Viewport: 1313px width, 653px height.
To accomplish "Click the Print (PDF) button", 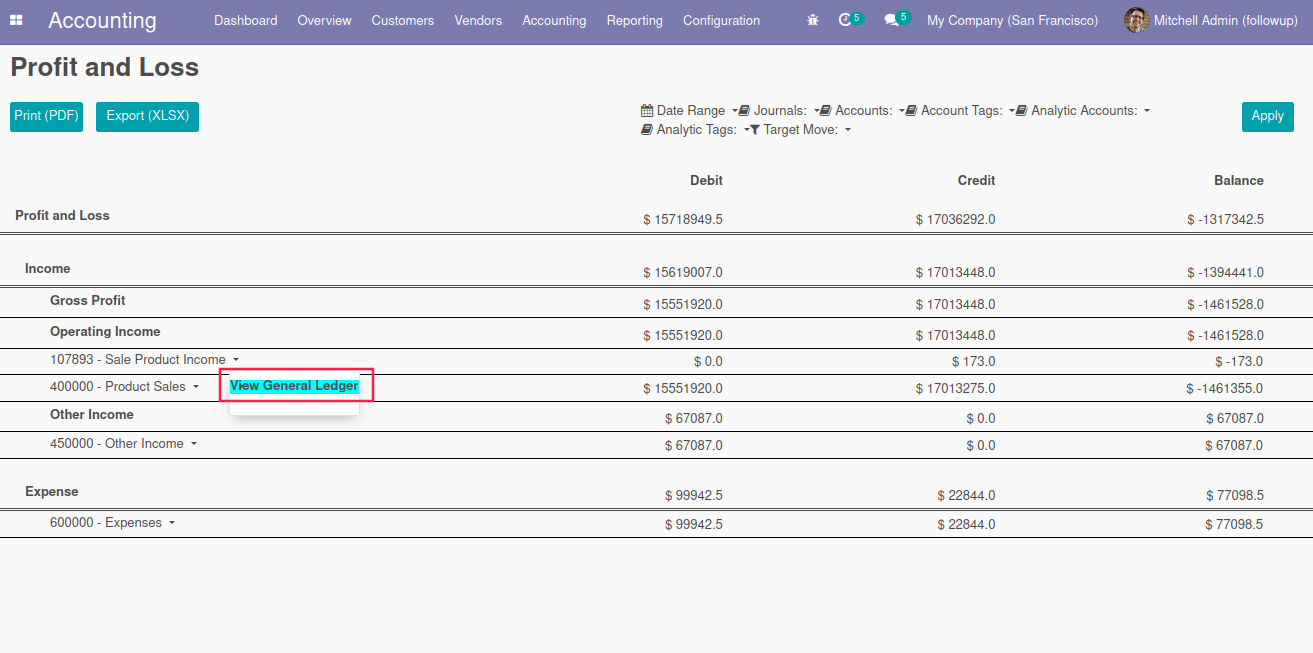I will coord(46,116).
